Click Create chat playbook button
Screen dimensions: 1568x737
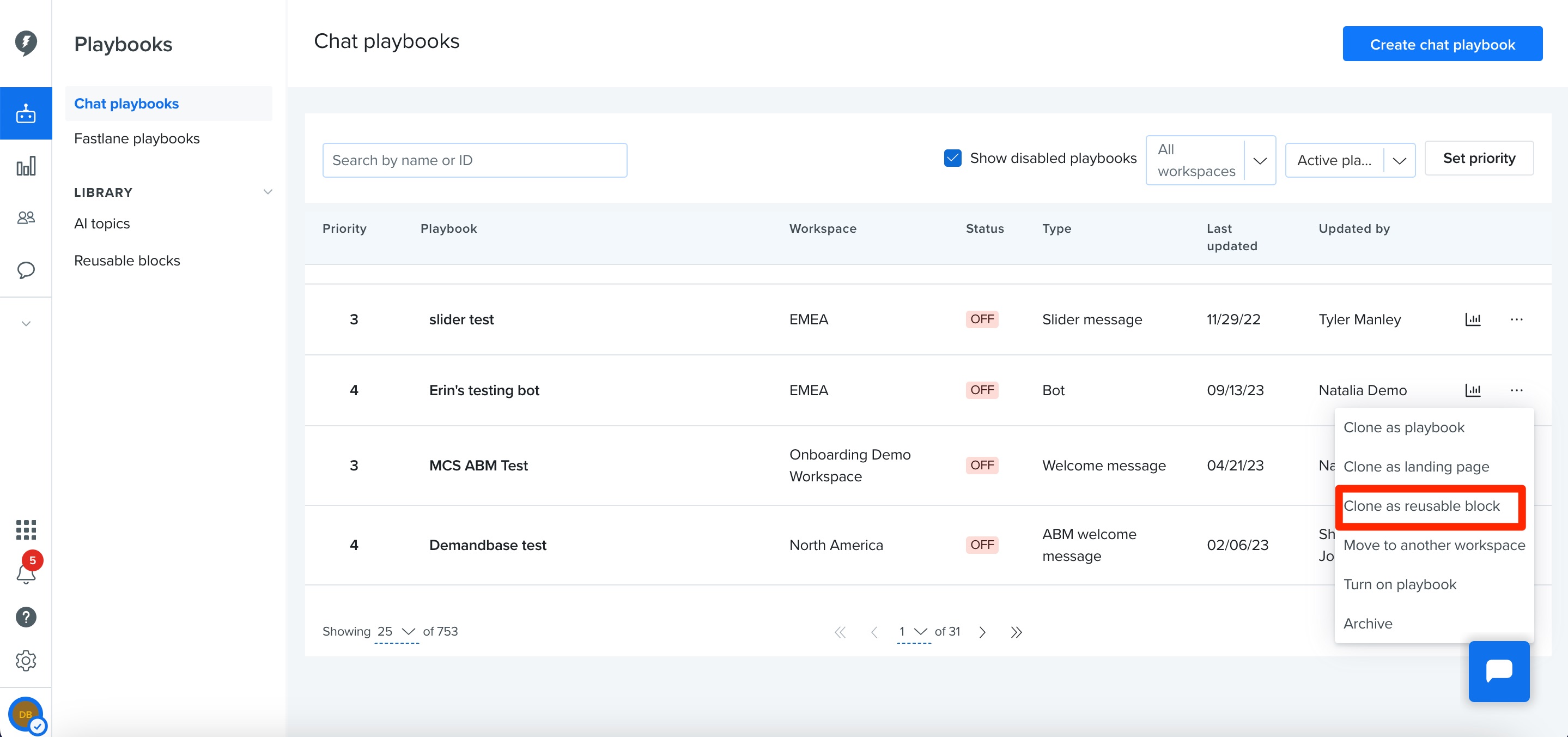tap(1442, 44)
